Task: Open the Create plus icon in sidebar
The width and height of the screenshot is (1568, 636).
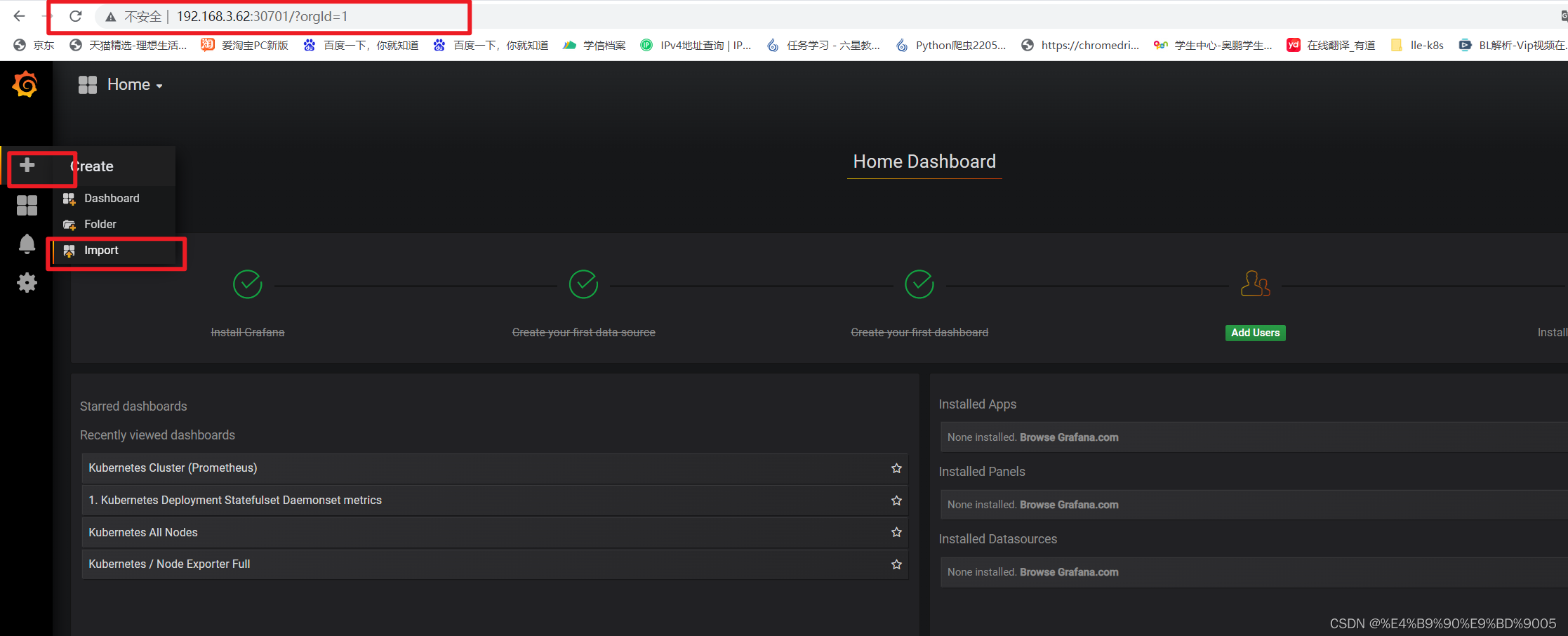Action: pyautogui.click(x=27, y=165)
